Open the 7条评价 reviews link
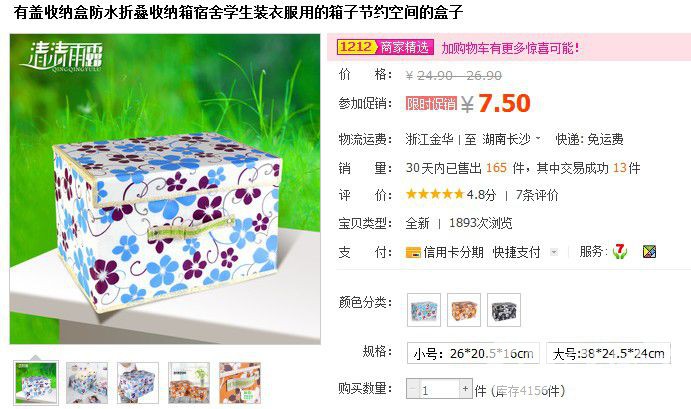 click(537, 195)
